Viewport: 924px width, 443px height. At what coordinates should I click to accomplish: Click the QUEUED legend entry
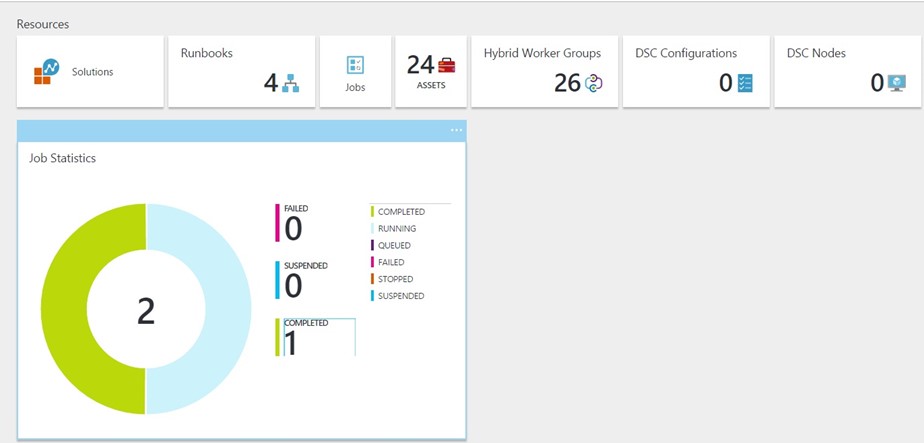391,246
